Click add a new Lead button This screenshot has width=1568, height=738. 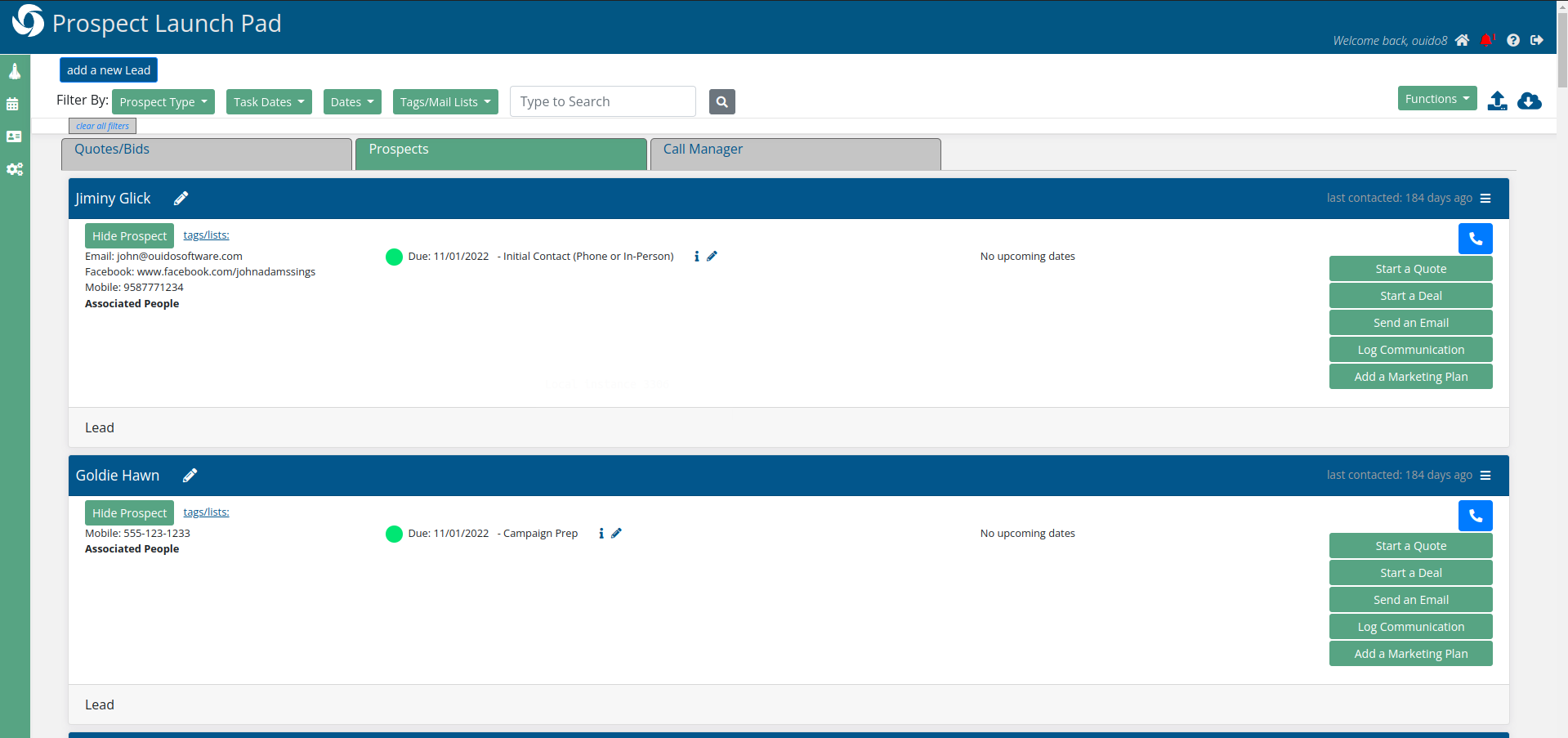tap(109, 70)
